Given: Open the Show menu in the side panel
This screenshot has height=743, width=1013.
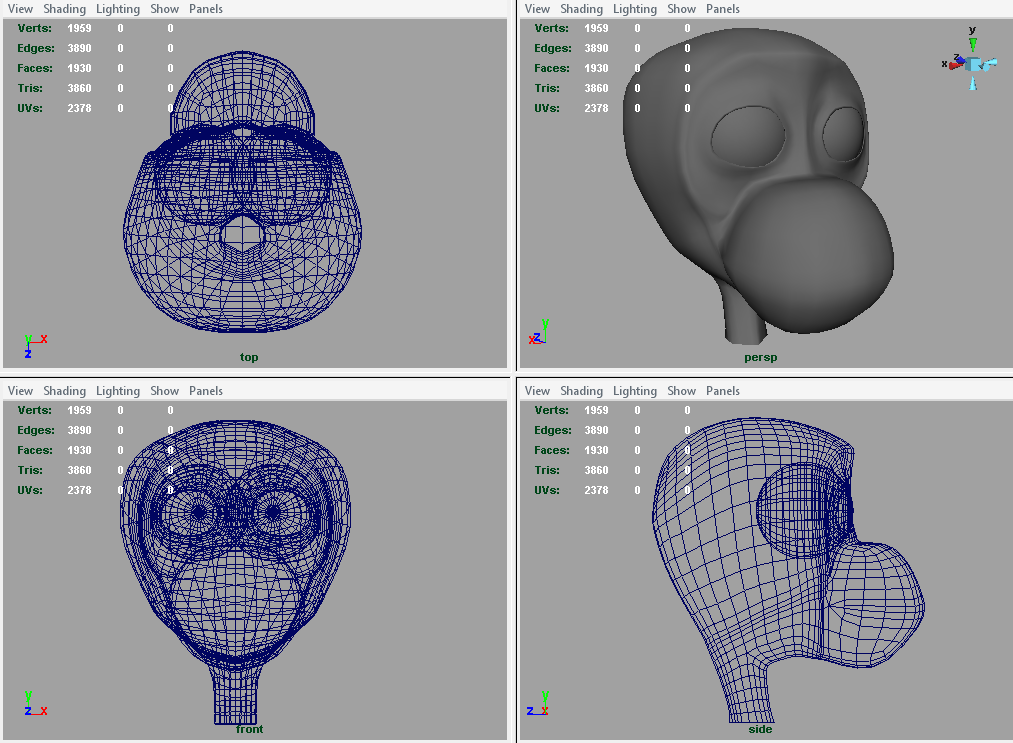Looking at the screenshot, I should tap(682, 391).
